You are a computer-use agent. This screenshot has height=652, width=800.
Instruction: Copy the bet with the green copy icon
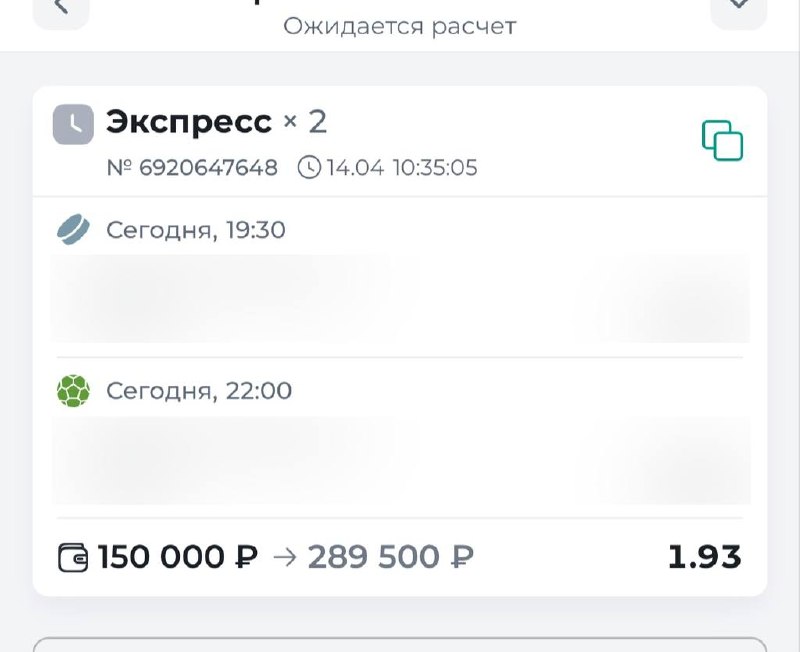(722, 141)
